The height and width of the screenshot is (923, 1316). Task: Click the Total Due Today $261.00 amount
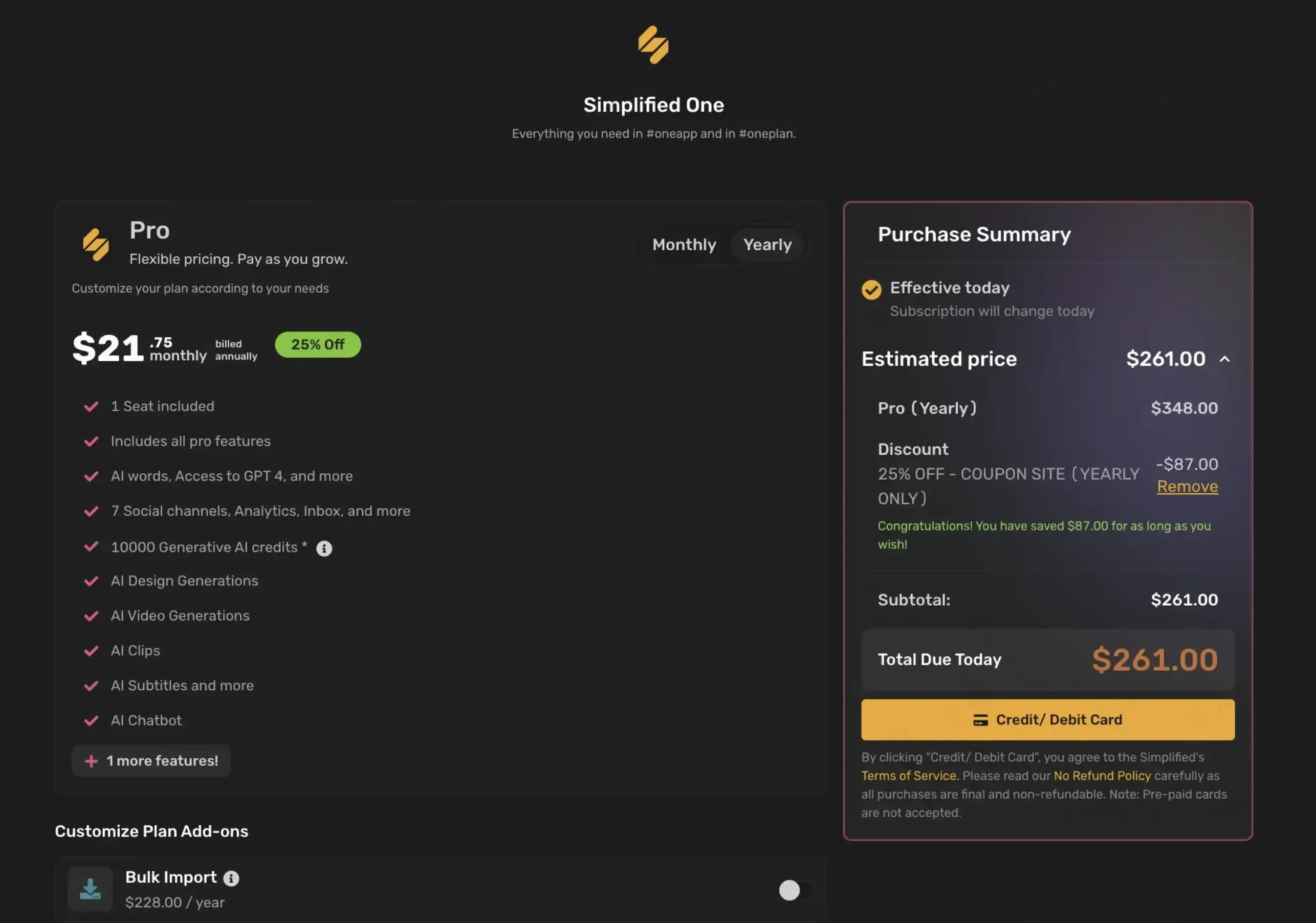[1155, 660]
